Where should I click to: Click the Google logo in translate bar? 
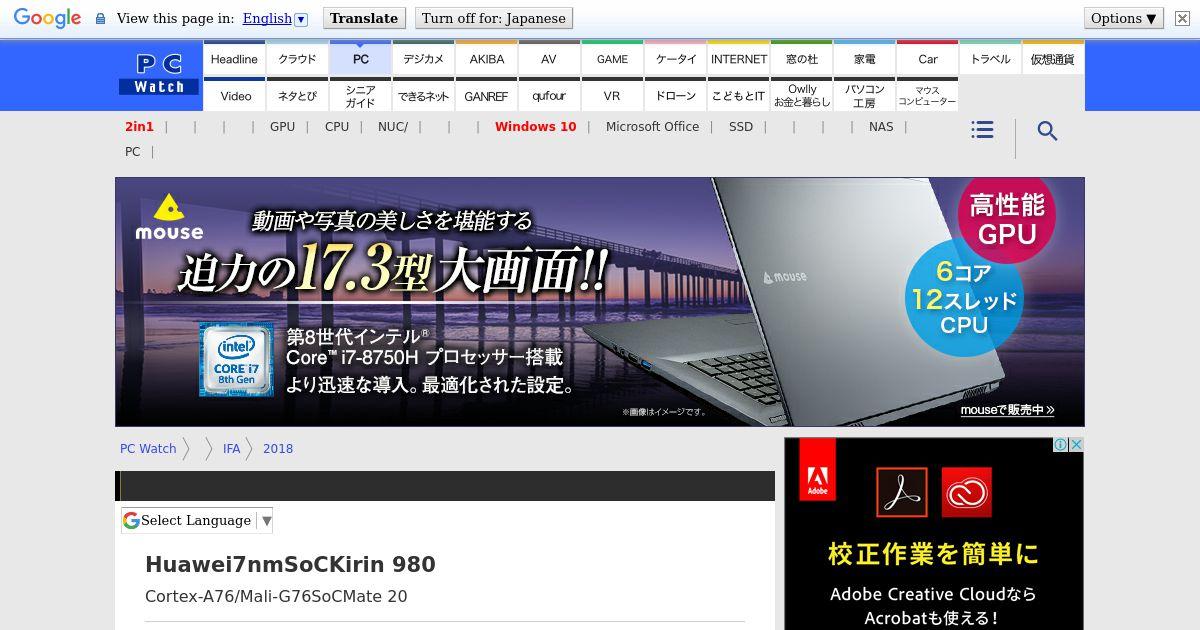(47, 18)
